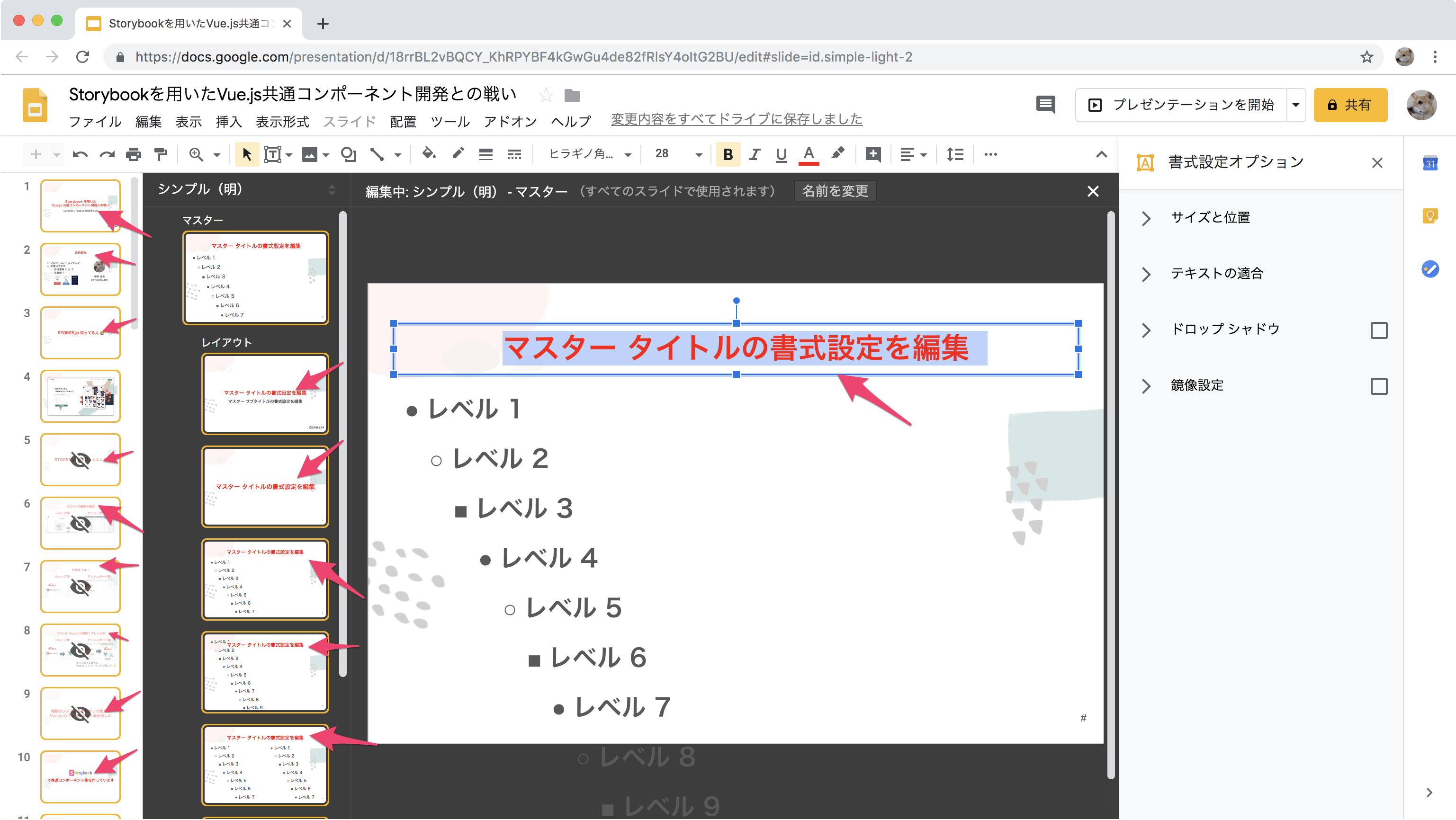The width and height of the screenshot is (1456, 820).
Task: Click the Zoom magnifier icon
Action: [x=196, y=154]
